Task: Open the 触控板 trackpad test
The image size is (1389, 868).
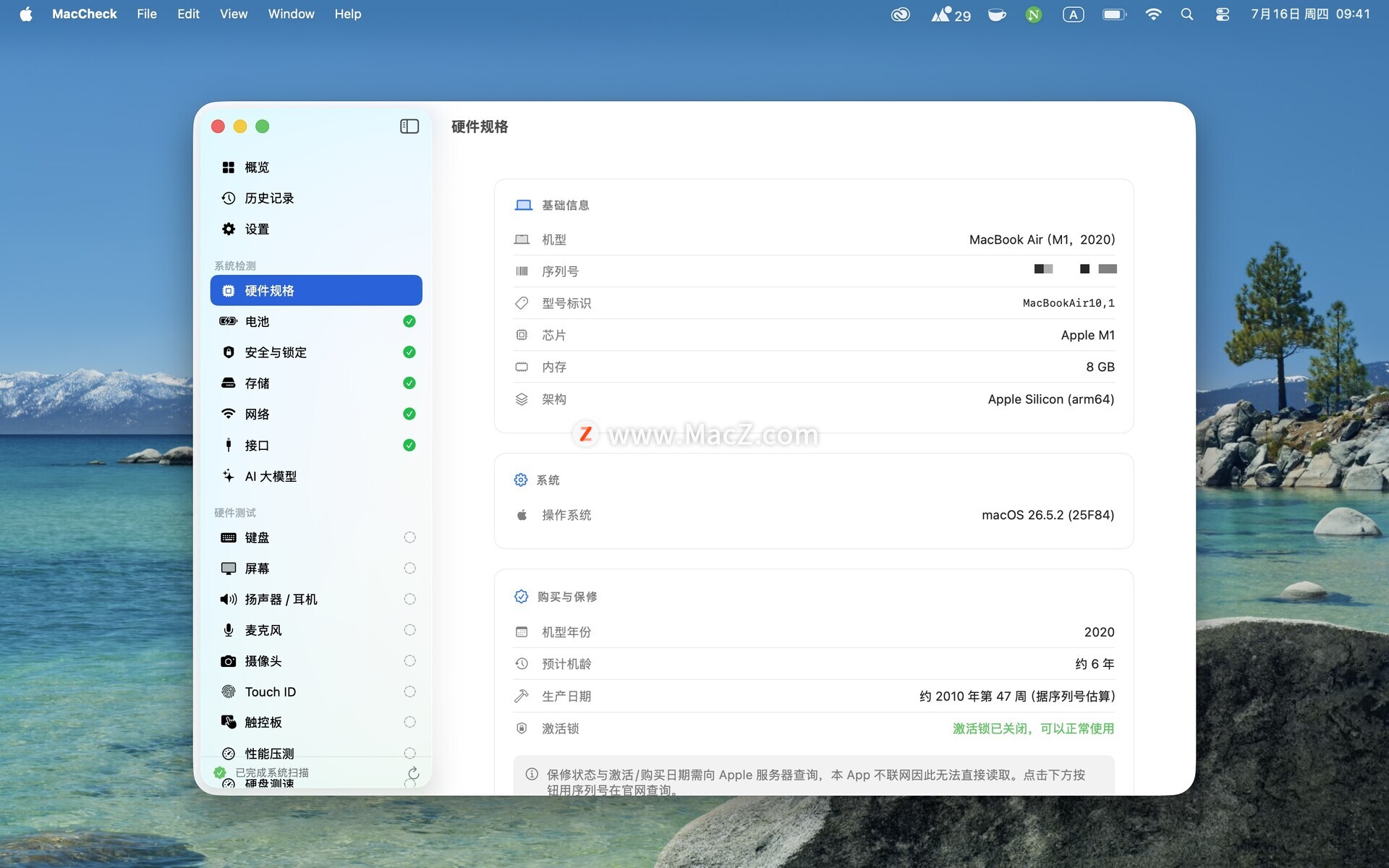Action: click(316, 723)
